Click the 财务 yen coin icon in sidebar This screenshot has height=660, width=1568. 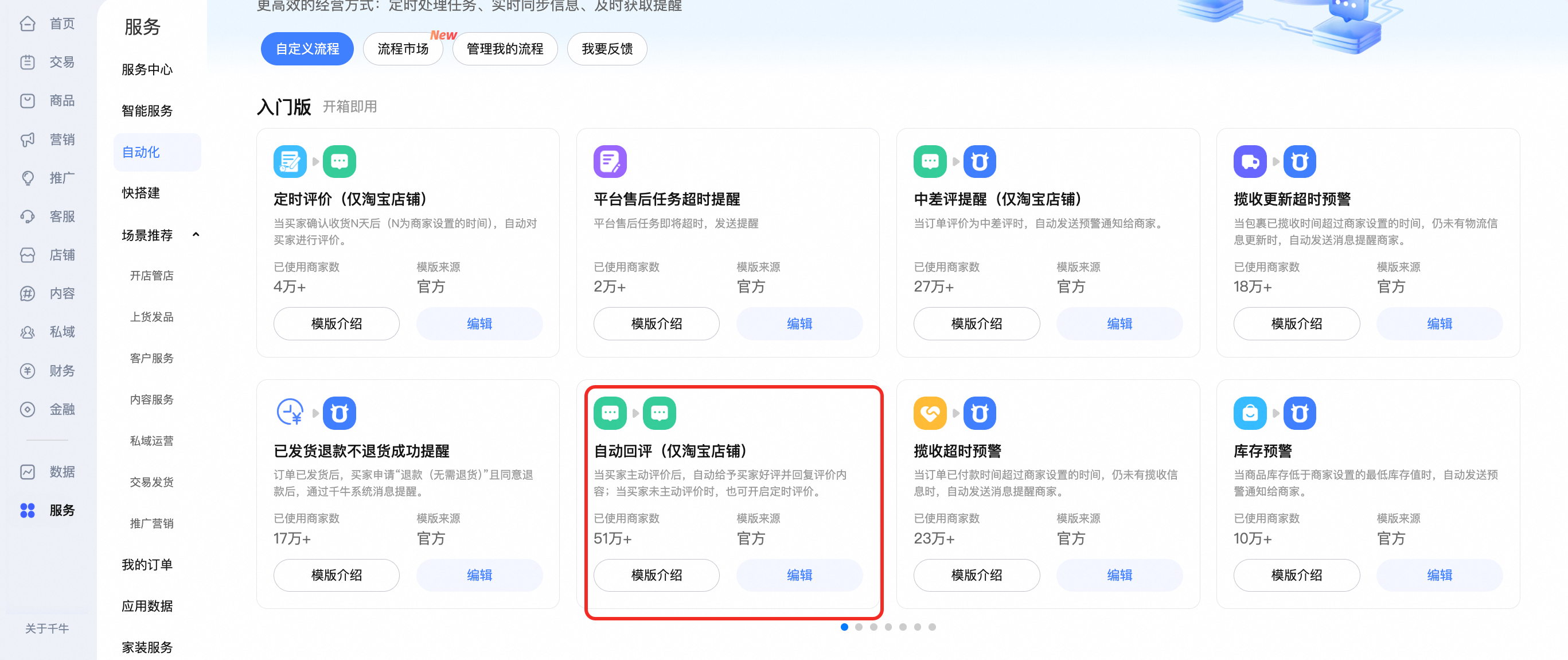[28, 371]
